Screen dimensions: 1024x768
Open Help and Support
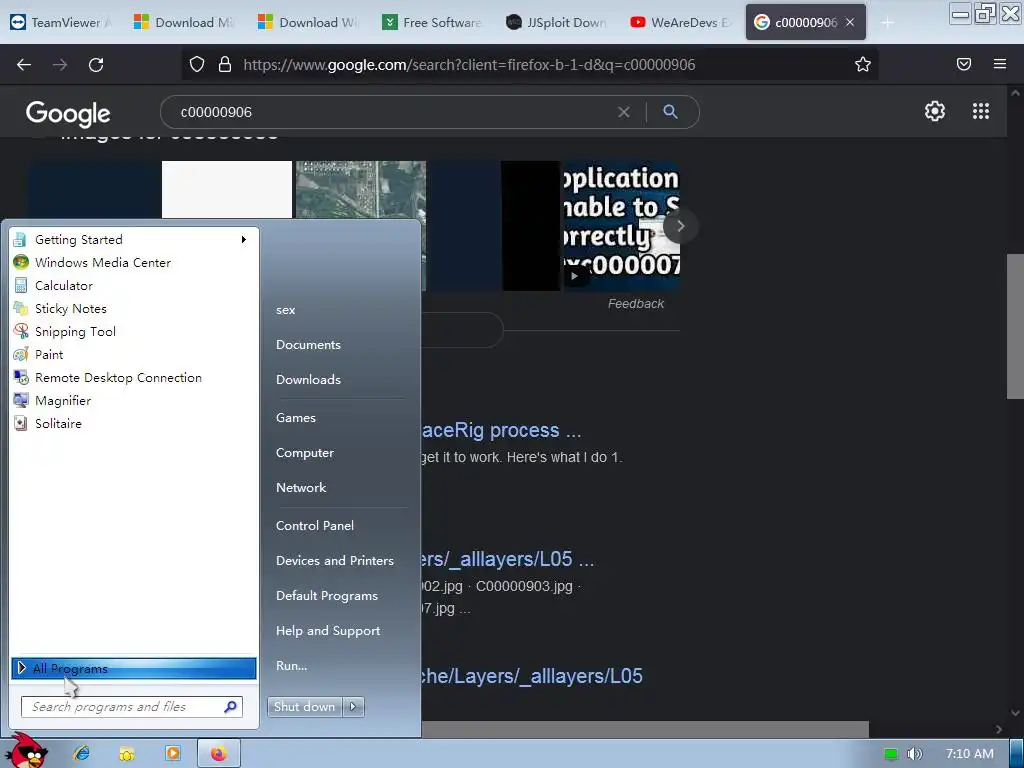pyautogui.click(x=328, y=631)
